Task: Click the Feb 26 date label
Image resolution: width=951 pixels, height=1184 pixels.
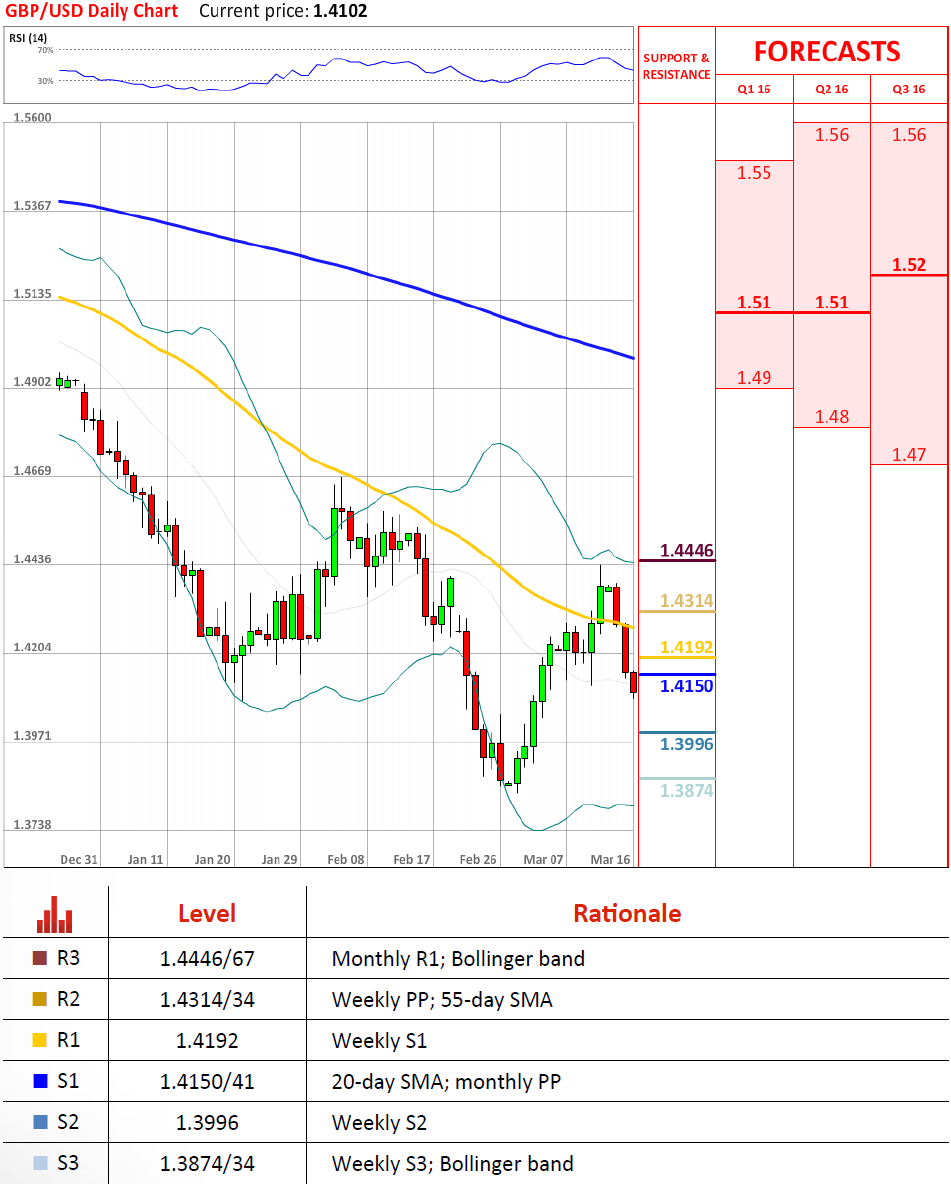Action: pyautogui.click(x=478, y=859)
